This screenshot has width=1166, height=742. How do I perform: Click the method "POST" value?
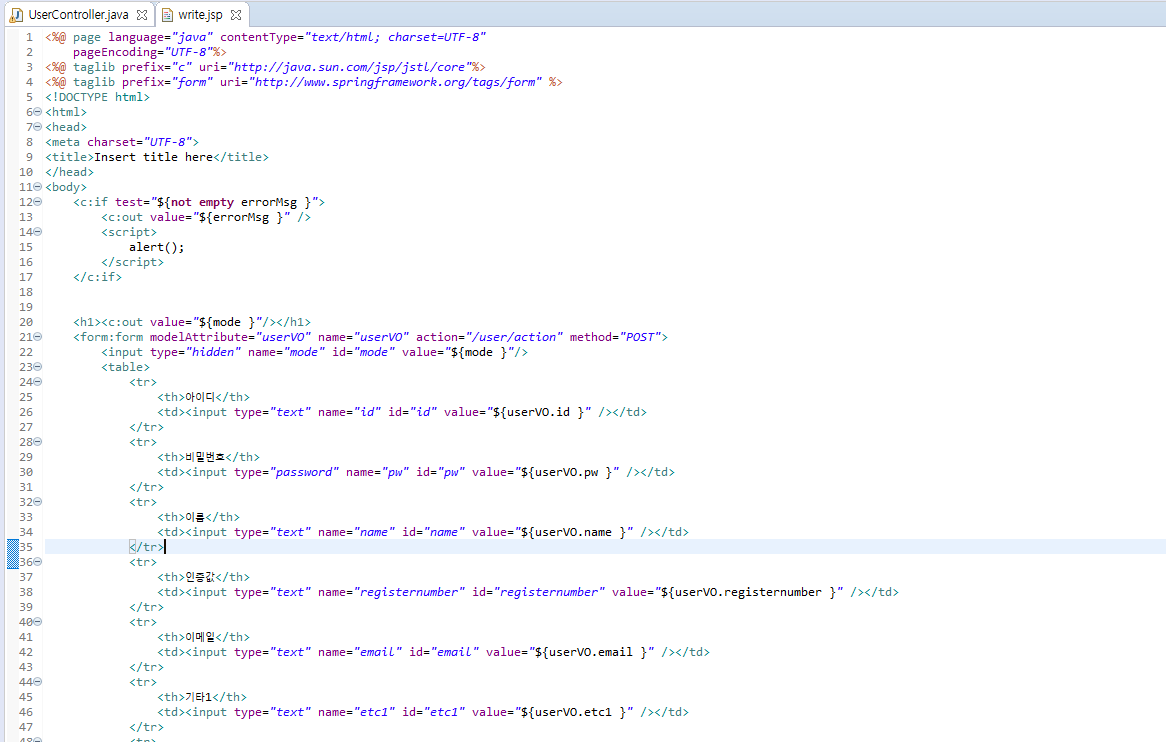pos(640,337)
